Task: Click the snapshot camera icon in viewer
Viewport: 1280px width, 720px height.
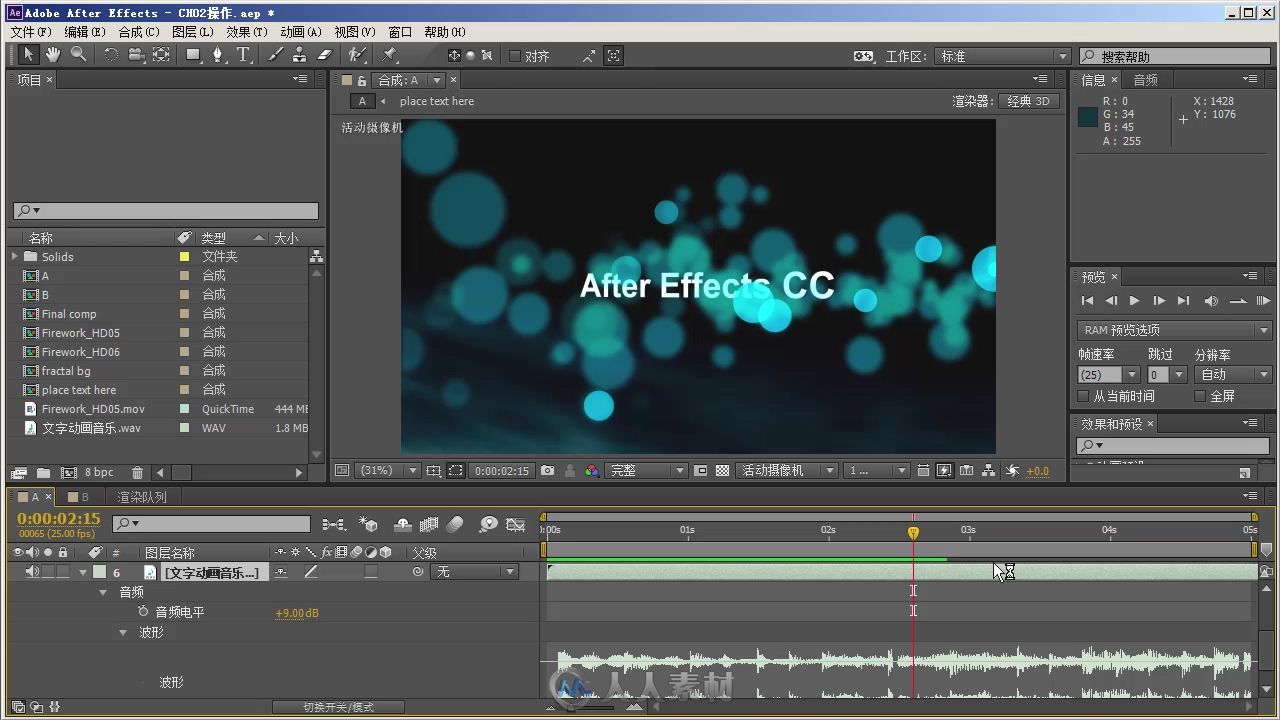Action: point(547,470)
